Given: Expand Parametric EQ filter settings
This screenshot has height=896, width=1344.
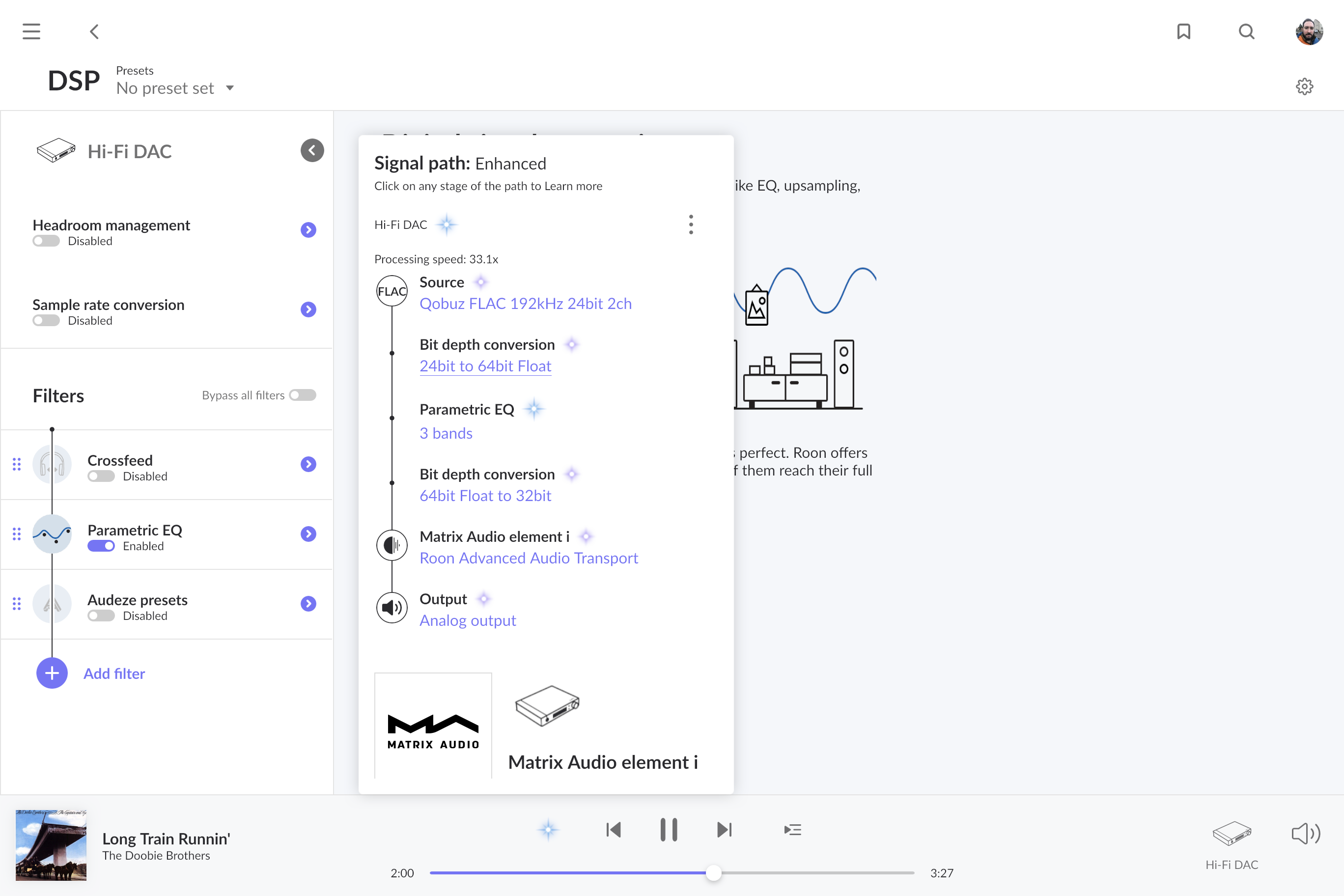Looking at the screenshot, I should [308, 533].
